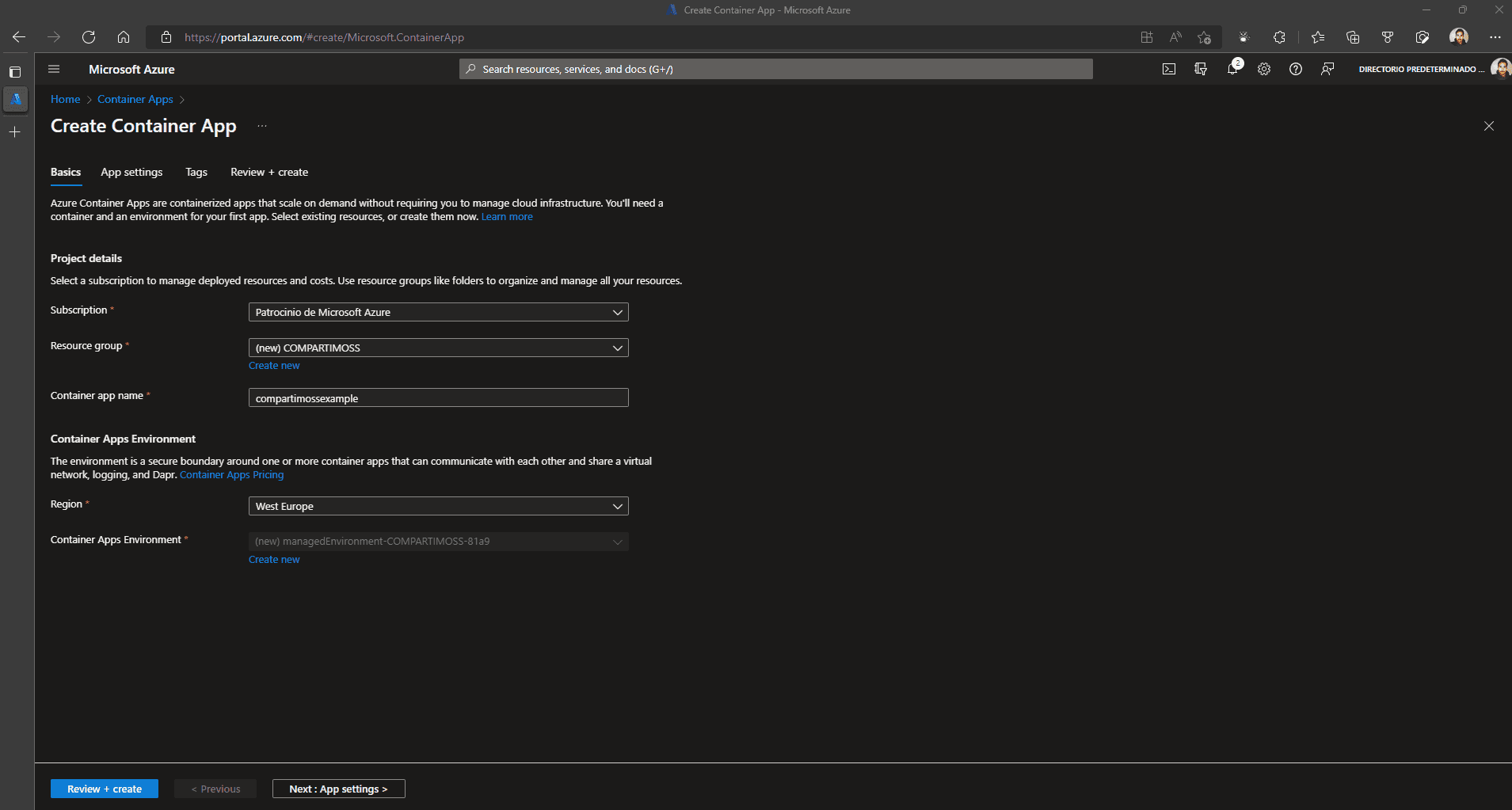The image size is (1512, 810).
Task: Open the browser apps grid icon
Action: pyautogui.click(x=1147, y=37)
